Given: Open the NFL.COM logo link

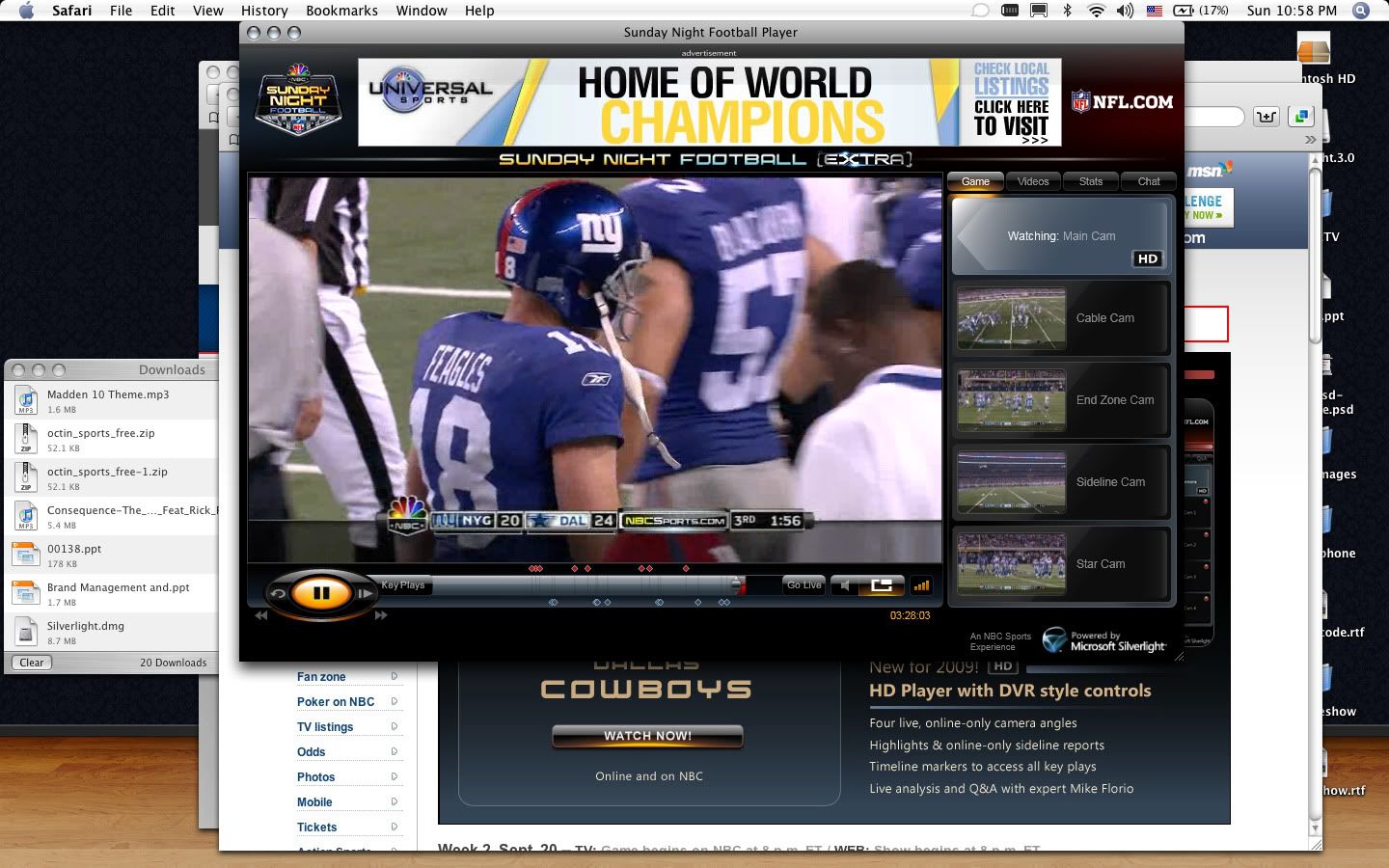Looking at the screenshot, I should tap(1123, 101).
